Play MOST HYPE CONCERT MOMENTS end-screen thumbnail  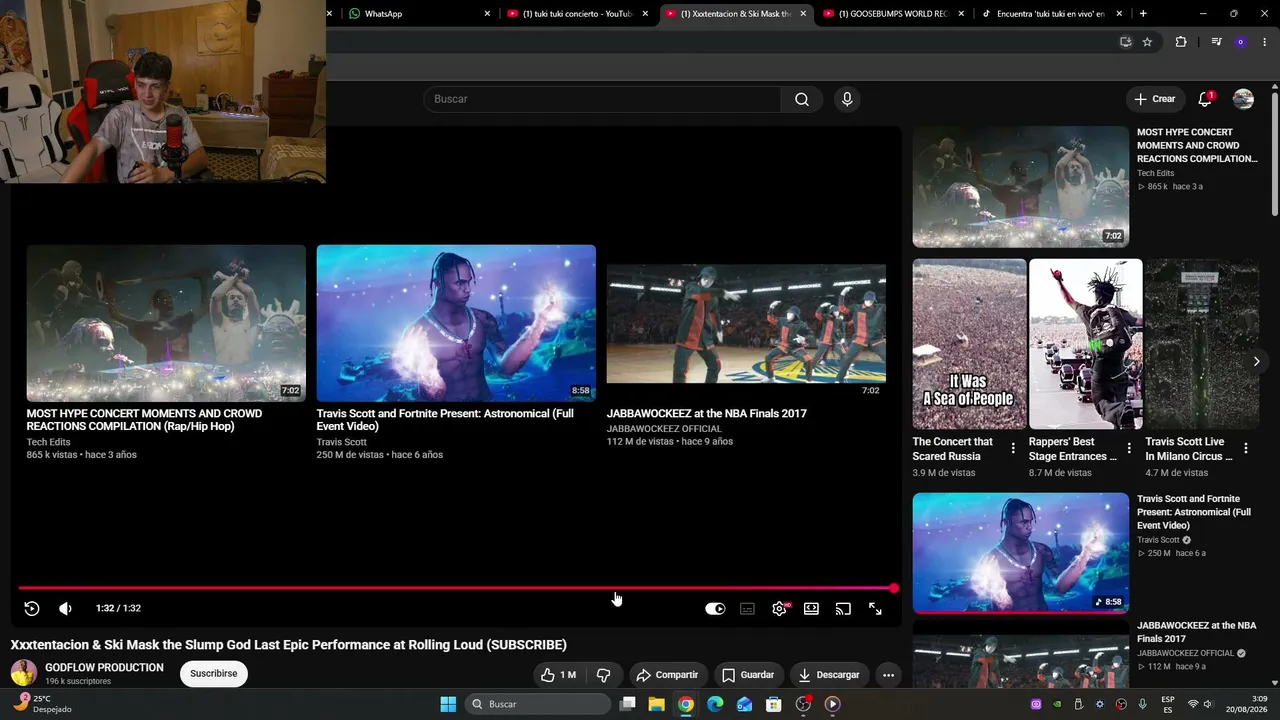coord(166,323)
